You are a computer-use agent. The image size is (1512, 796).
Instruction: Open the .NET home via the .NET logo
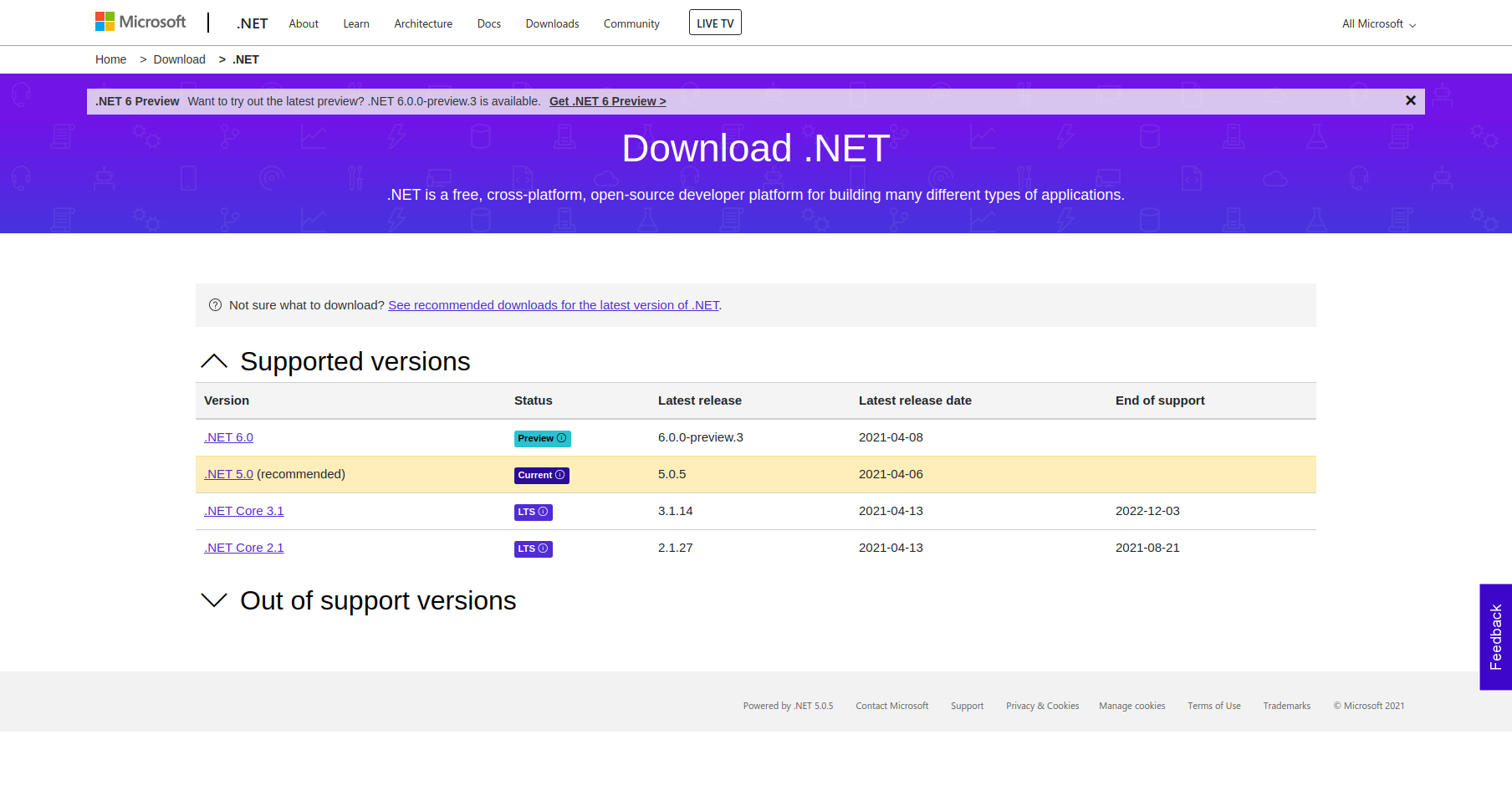pos(252,23)
